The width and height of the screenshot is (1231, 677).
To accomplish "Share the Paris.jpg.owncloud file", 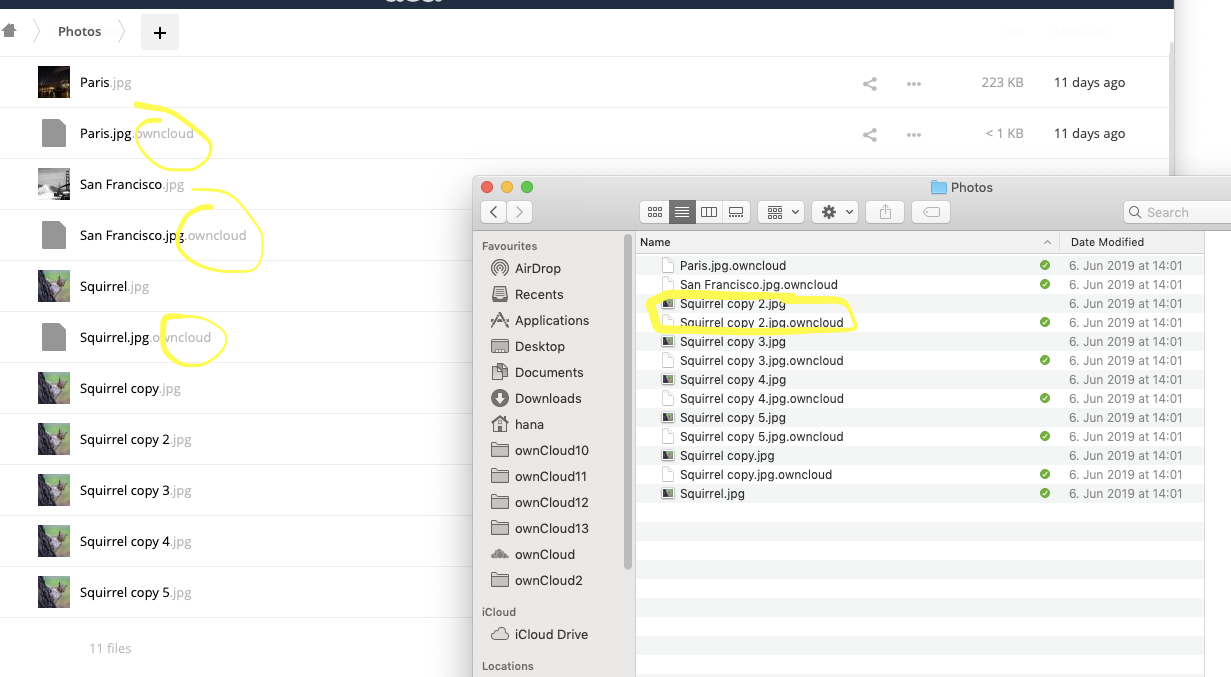I will click(x=870, y=134).
